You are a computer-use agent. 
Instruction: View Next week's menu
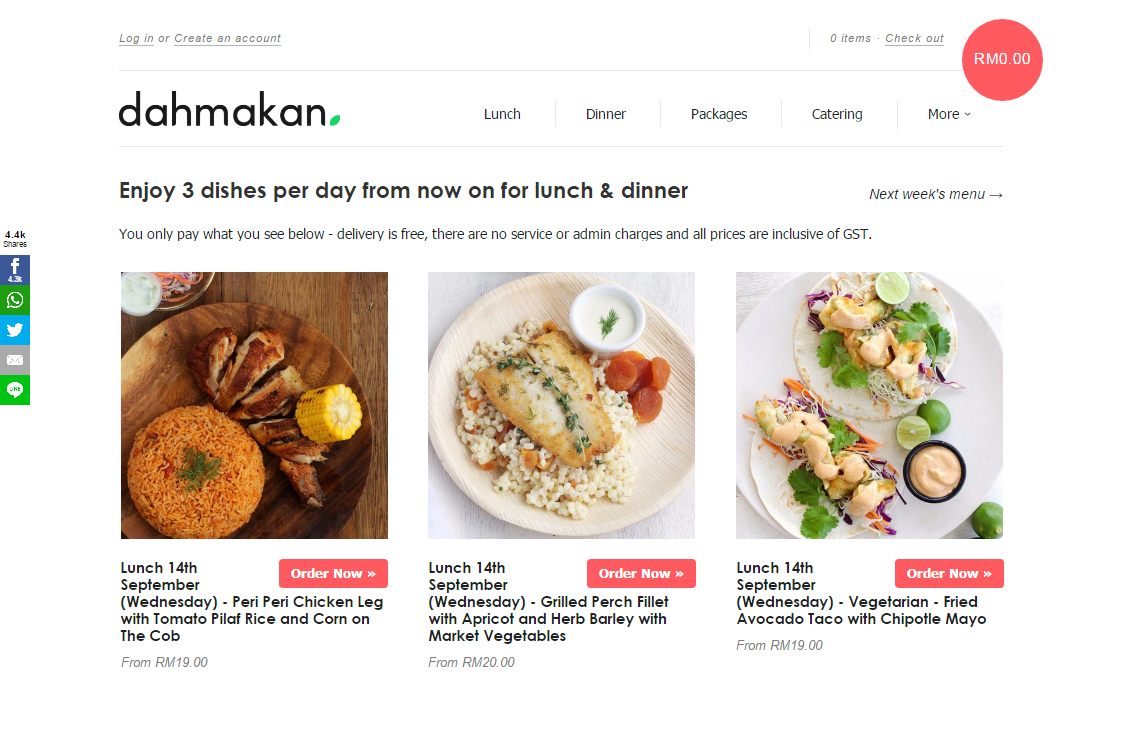coord(936,194)
